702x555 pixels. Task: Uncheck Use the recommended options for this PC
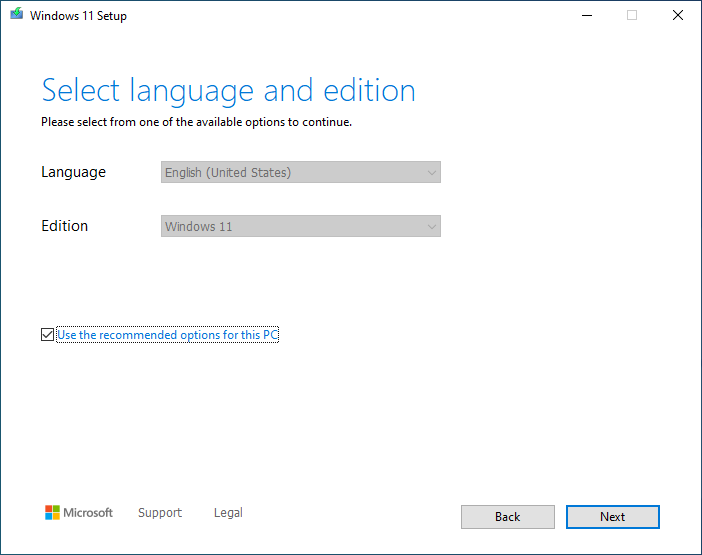47,335
